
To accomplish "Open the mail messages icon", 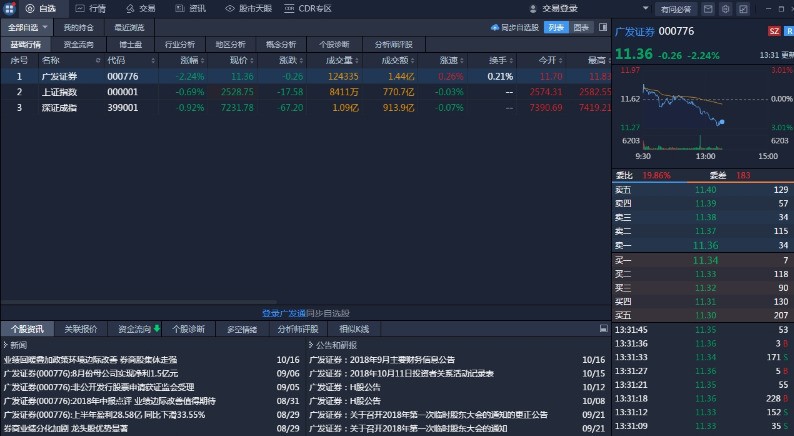I will [x=708, y=9].
